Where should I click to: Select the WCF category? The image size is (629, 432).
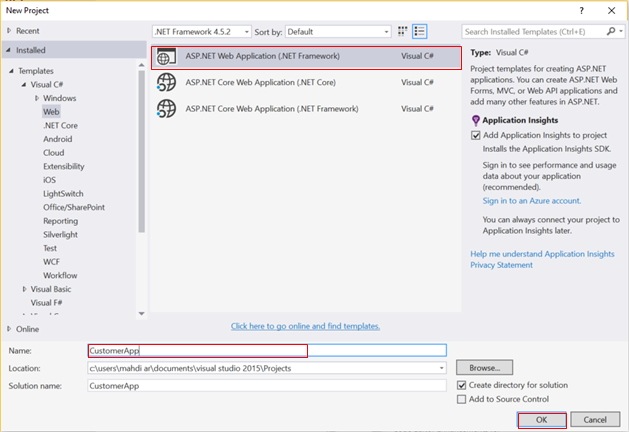click(x=51, y=262)
